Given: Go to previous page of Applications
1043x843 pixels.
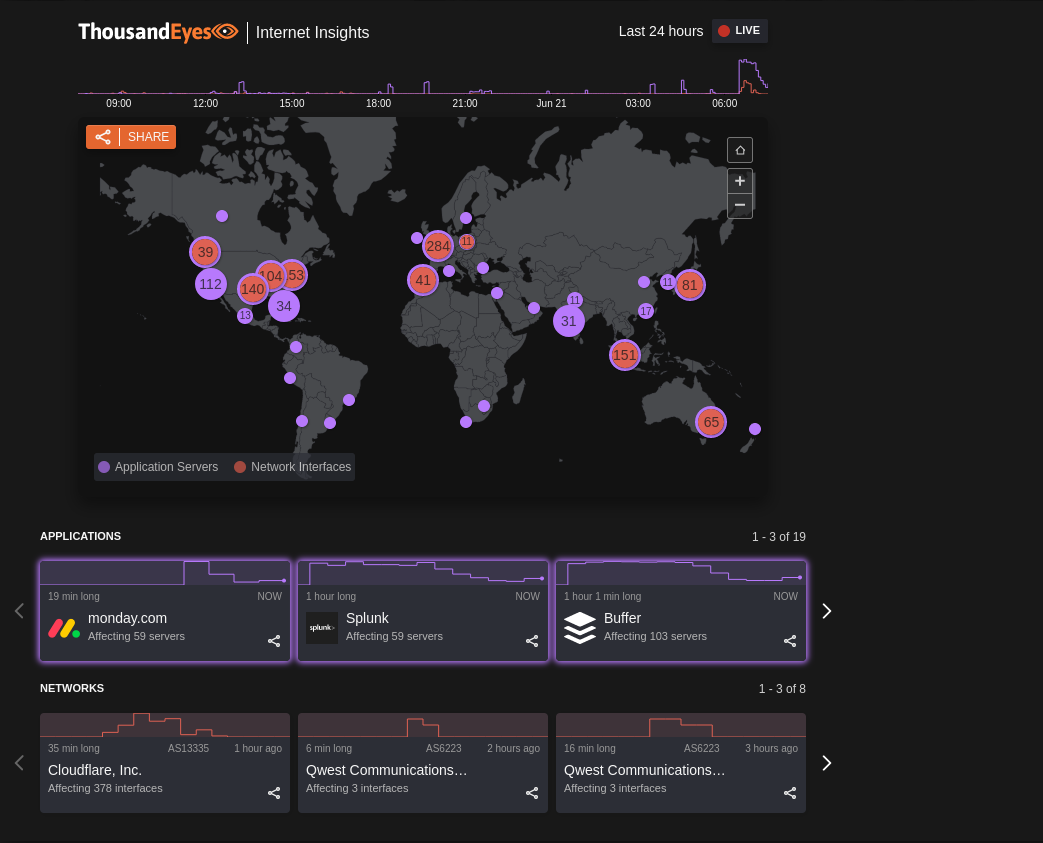Looking at the screenshot, I should [x=19, y=611].
